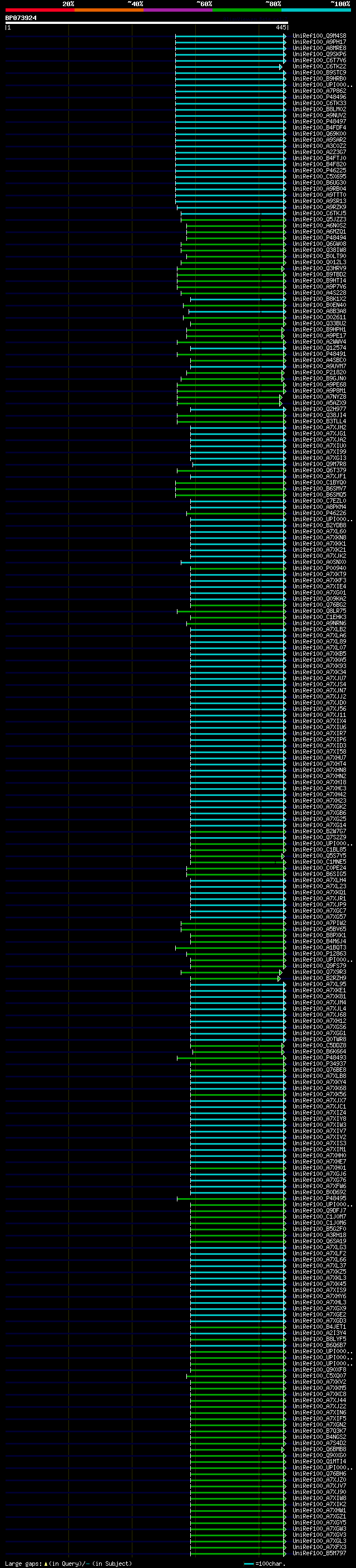Select UniRef100_A2Z367 label
Screen dimensions: 356x1568
[319, 152]
